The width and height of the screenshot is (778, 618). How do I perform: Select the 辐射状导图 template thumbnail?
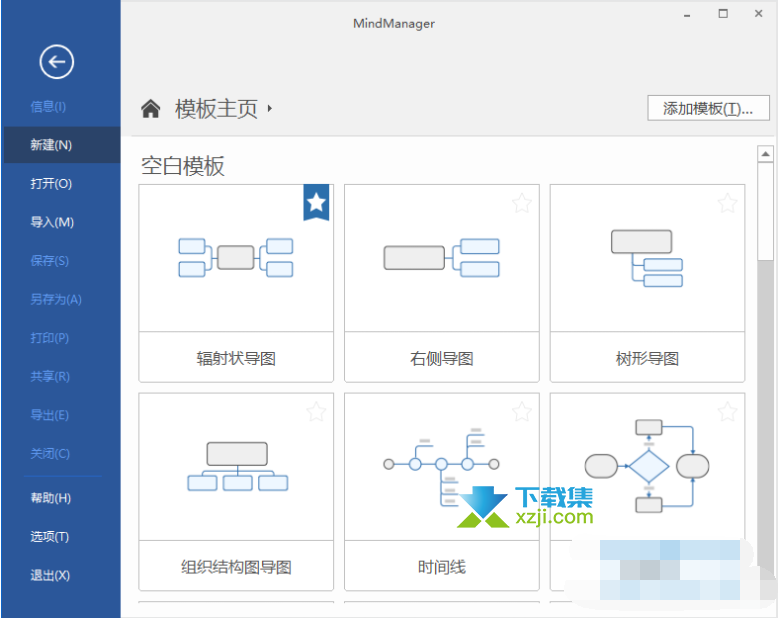pos(236,258)
